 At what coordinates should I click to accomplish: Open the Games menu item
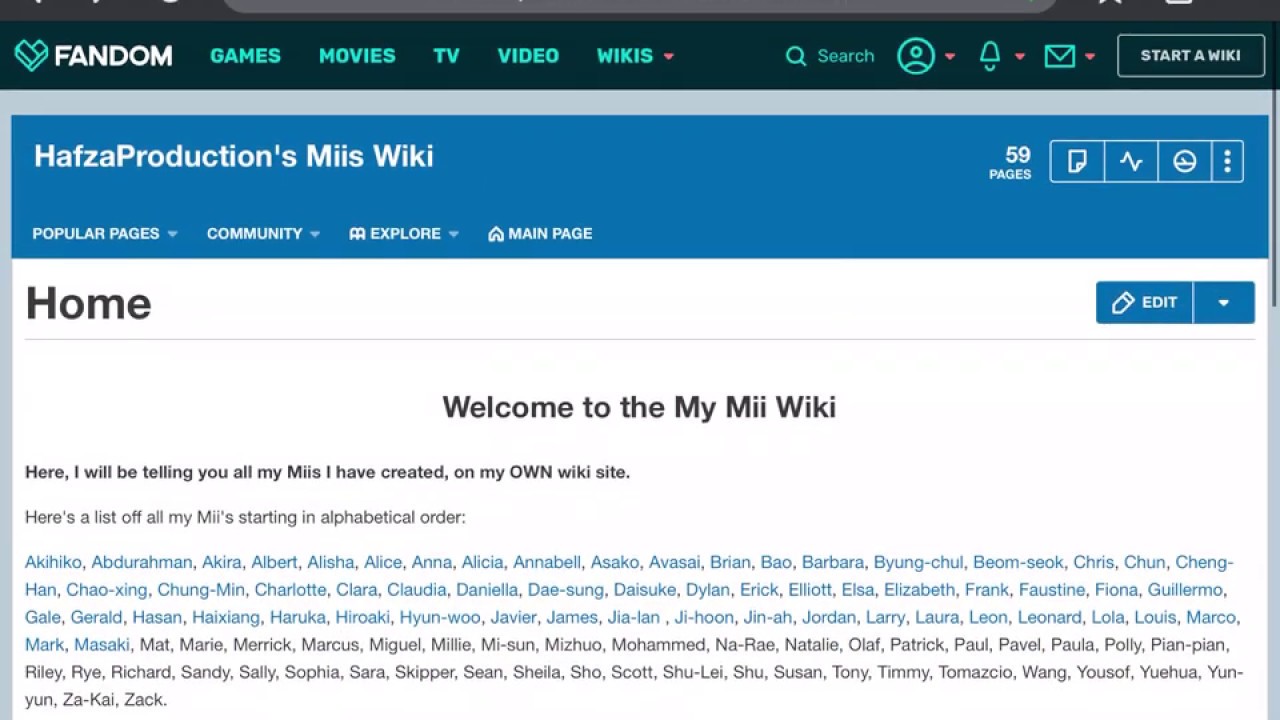coord(245,56)
